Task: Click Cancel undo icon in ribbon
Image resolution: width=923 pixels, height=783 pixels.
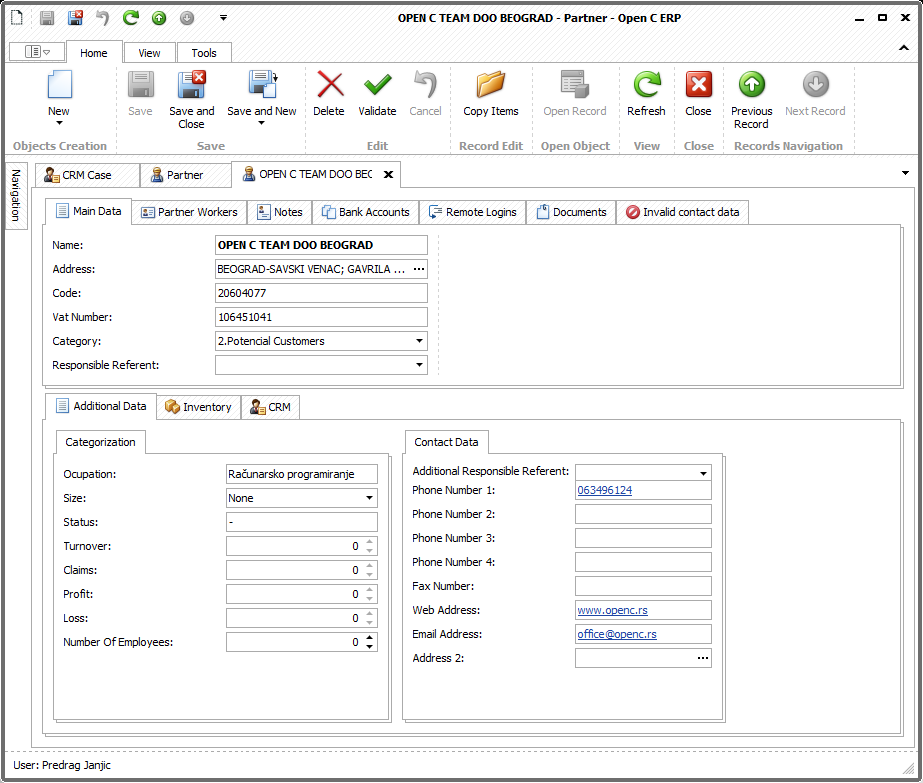Action: click(425, 84)
